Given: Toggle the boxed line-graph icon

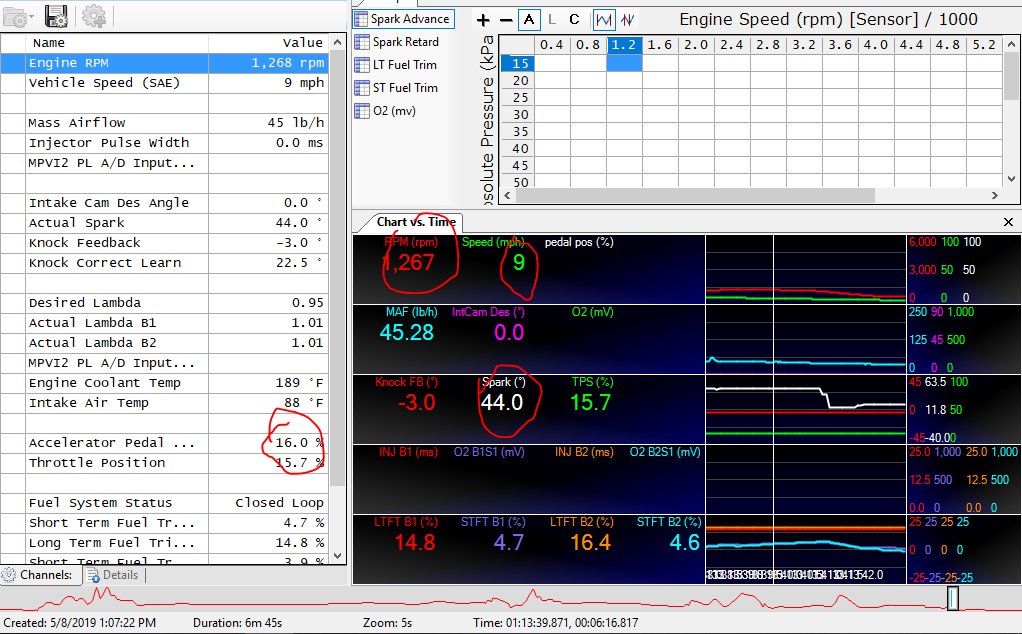Looking at the screenshot, I should coord(604,20).
